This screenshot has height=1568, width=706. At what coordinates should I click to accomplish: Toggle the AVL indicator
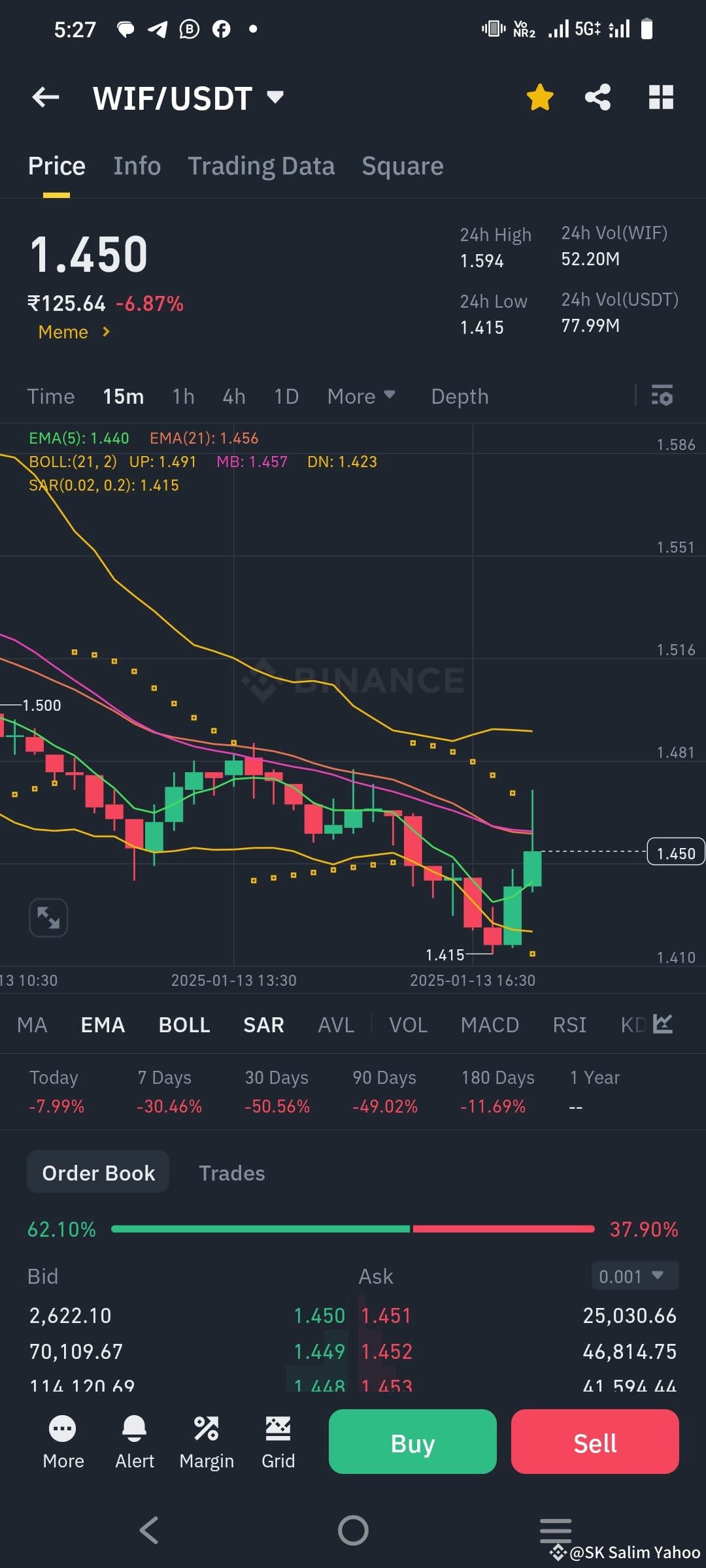coord(336,1024)
